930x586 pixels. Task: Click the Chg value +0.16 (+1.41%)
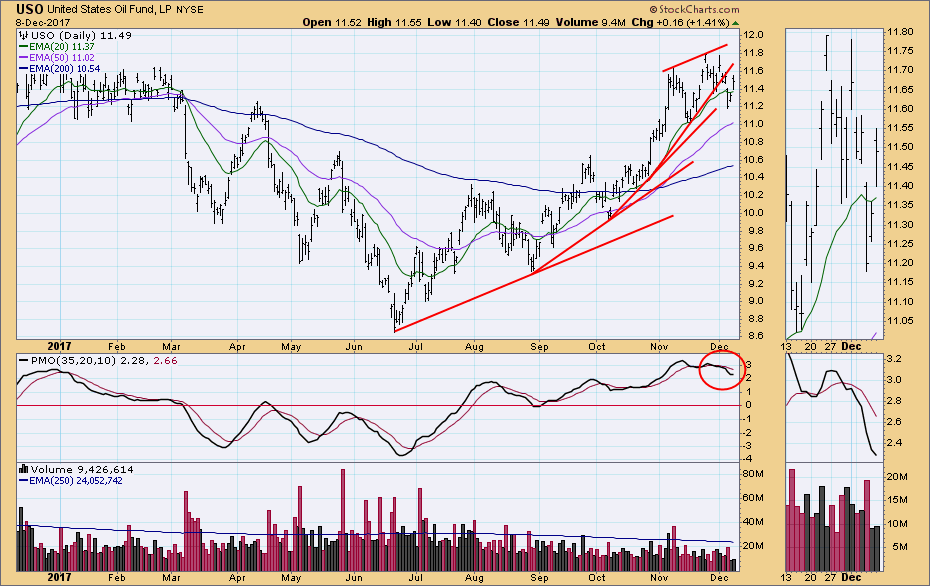coord(692,23)
